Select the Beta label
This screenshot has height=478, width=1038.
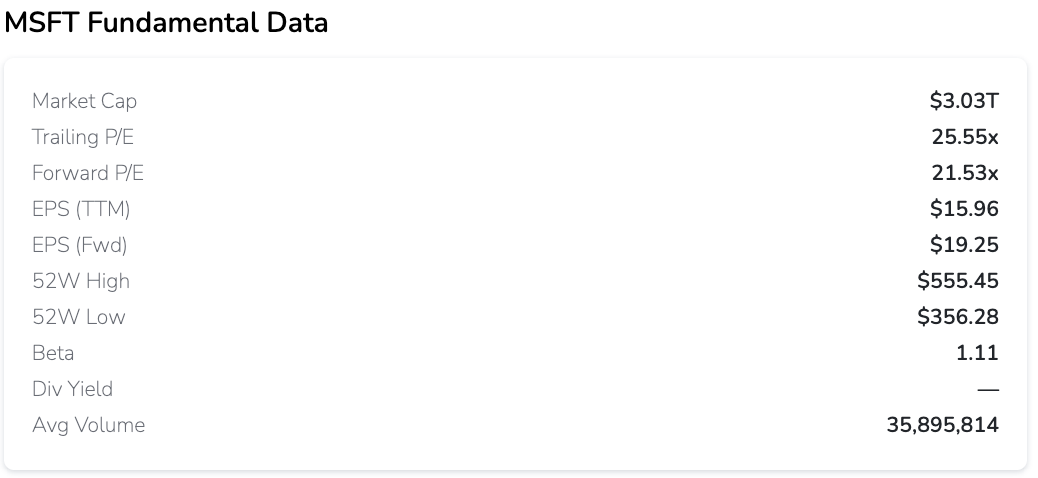pos(53,353)
